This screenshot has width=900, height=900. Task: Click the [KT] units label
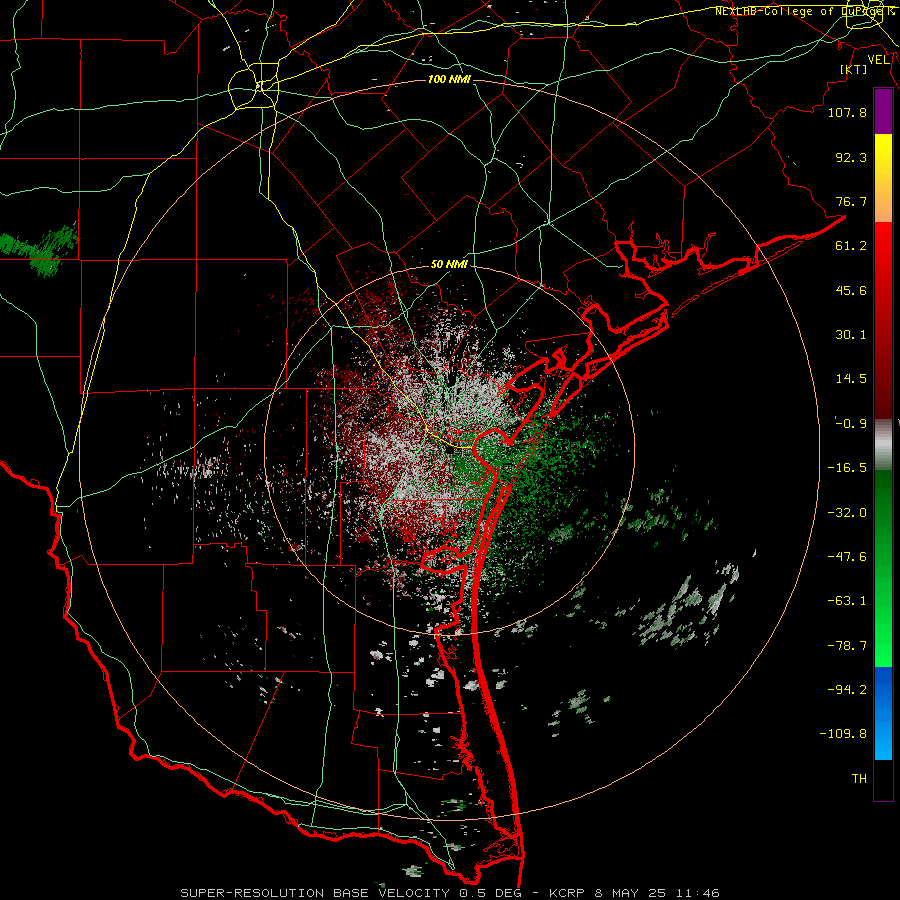(854, 69)
